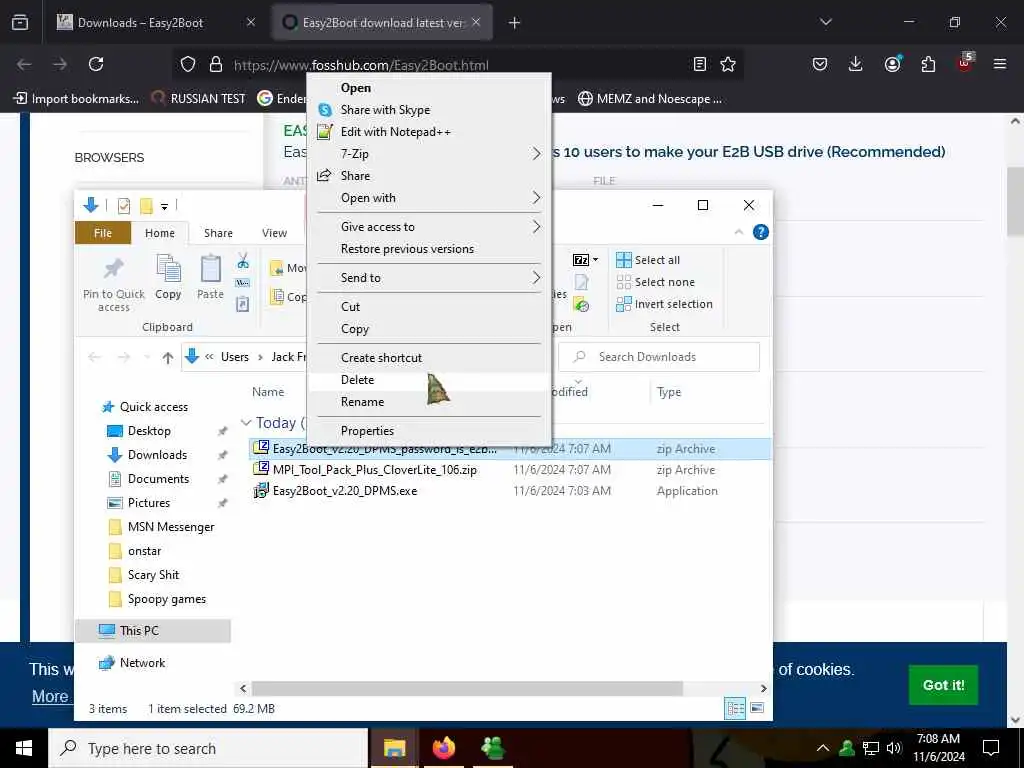Click the Windows Start button
The width and height of the screenshot is (1024, 768).
pyautogui.click(x=24, y=748)
